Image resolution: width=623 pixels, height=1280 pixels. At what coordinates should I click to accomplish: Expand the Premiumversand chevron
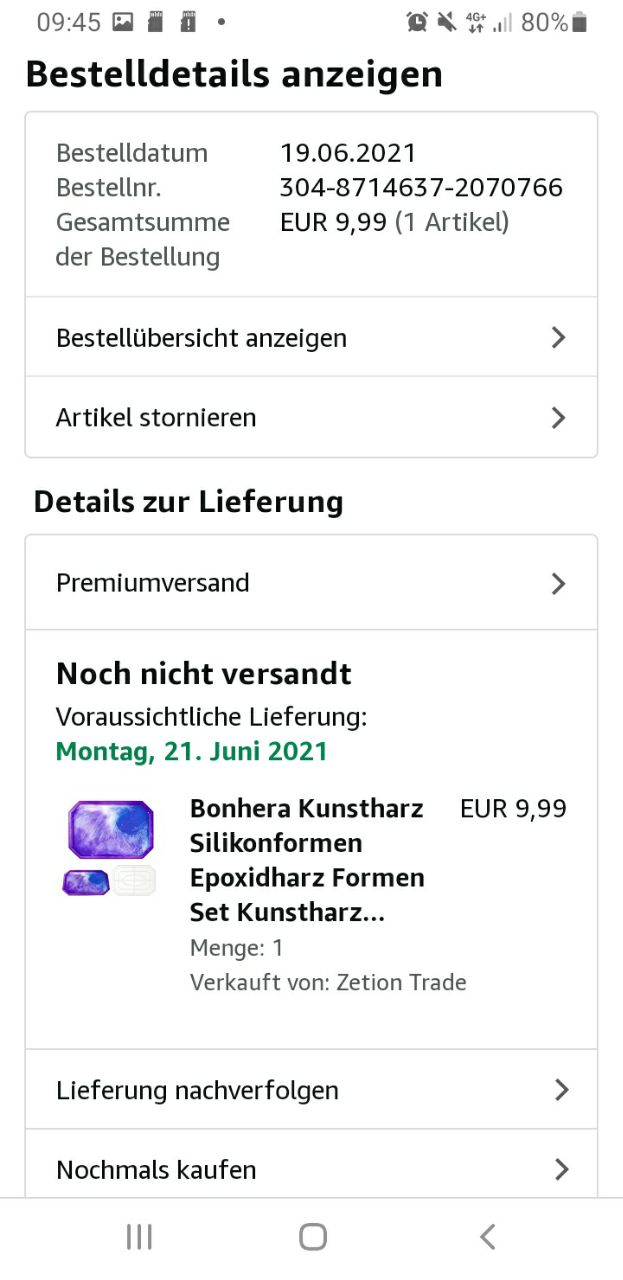point(559,584)
